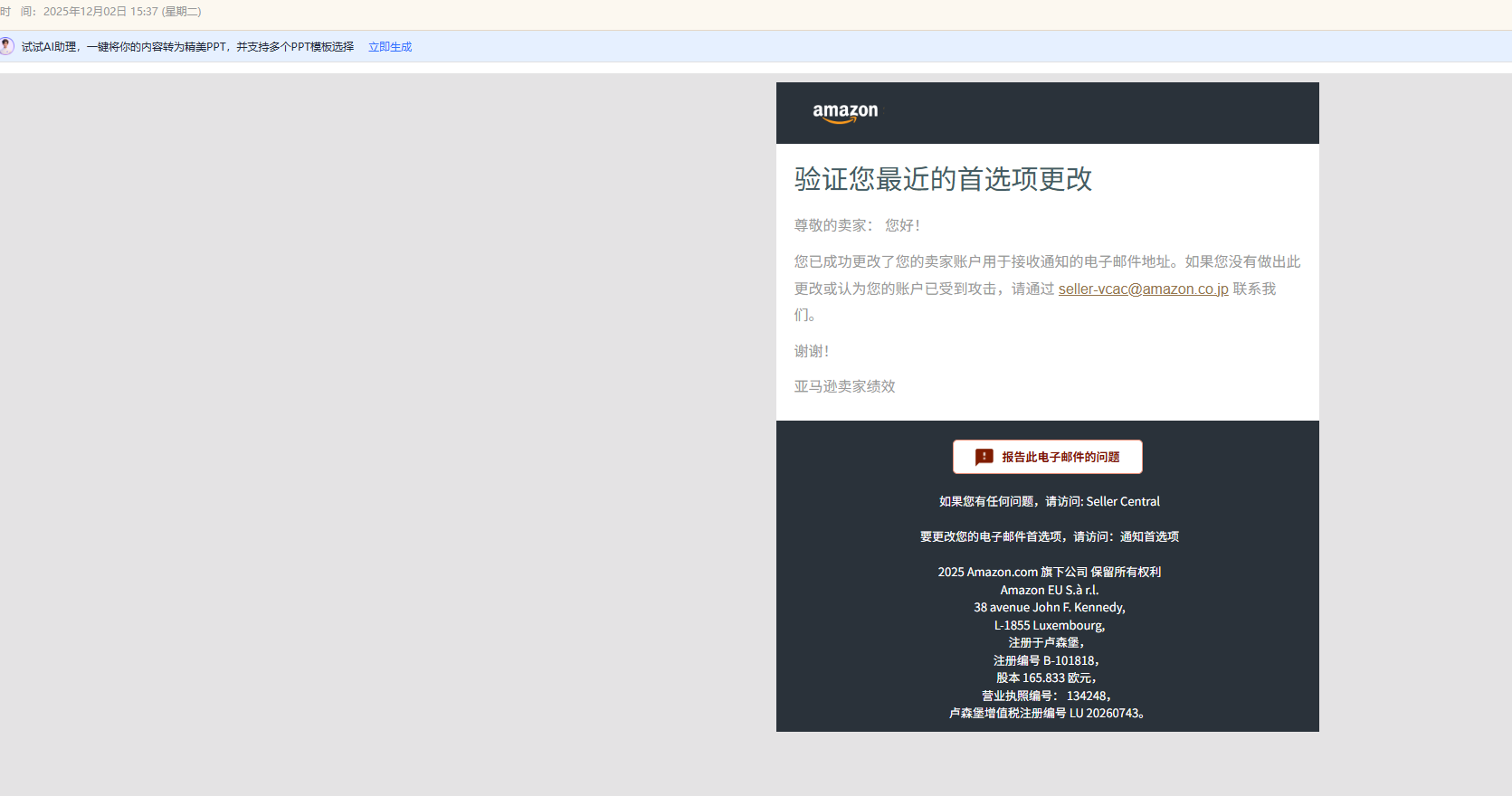Viewport: 1512px width, 796px height.
Task: Open the 立即生成 link
Action: click(389, 47)
